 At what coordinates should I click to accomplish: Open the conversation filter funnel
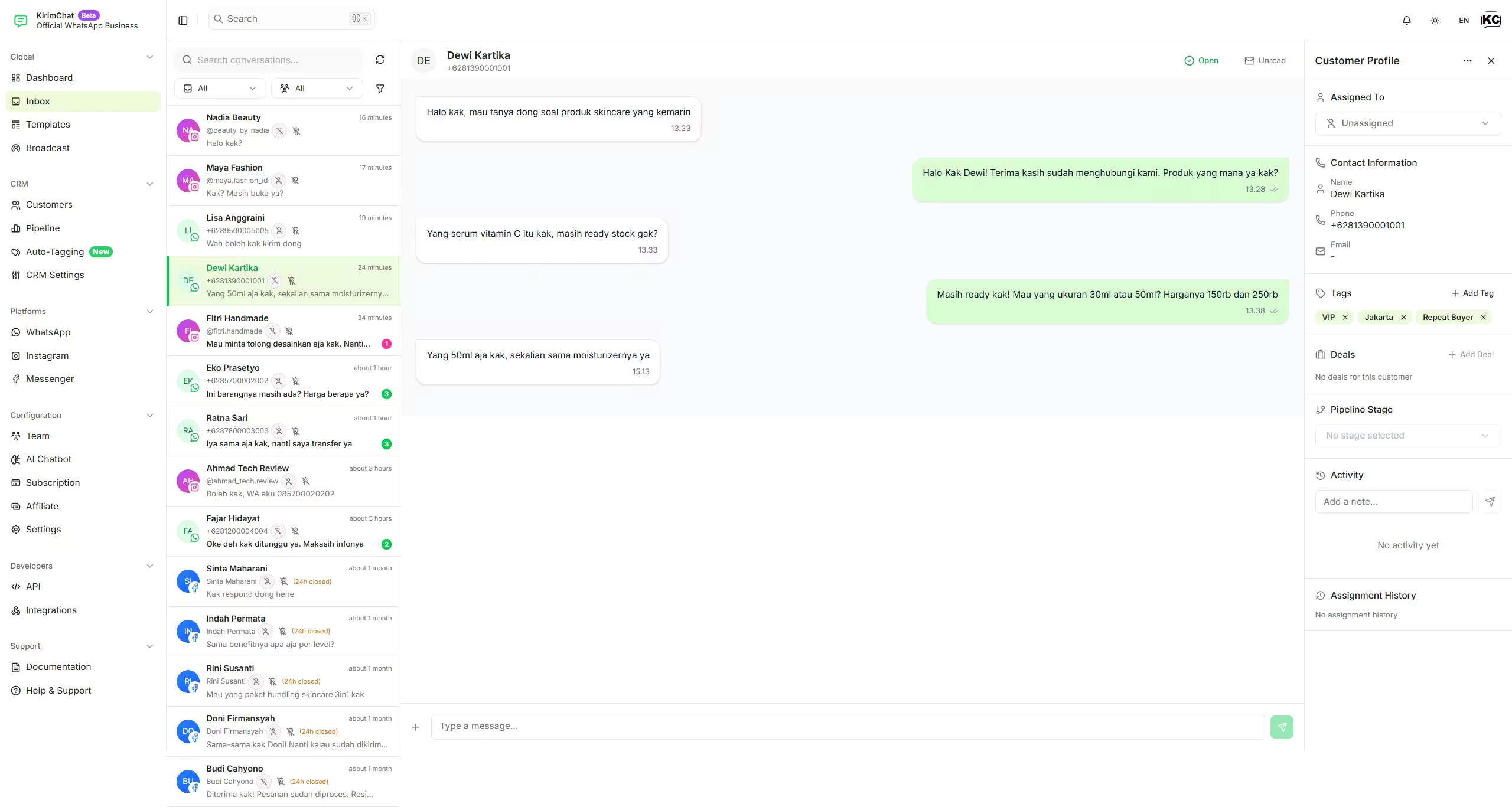[380, 88]
